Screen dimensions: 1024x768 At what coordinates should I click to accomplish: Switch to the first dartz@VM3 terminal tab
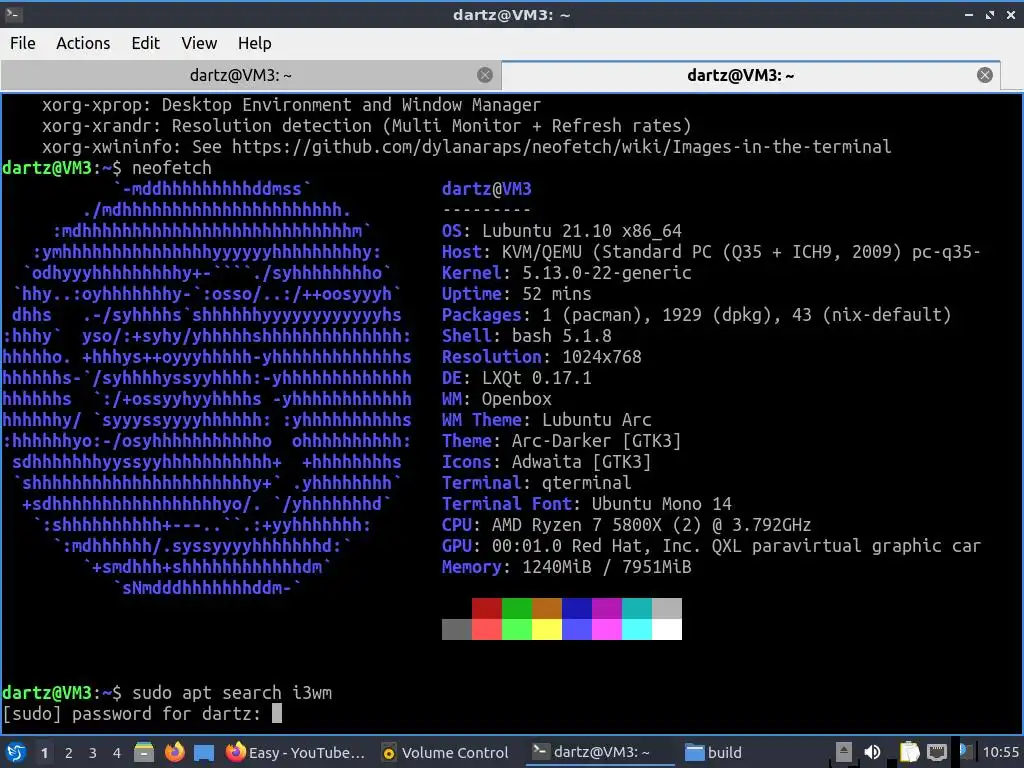coord(240,75)
